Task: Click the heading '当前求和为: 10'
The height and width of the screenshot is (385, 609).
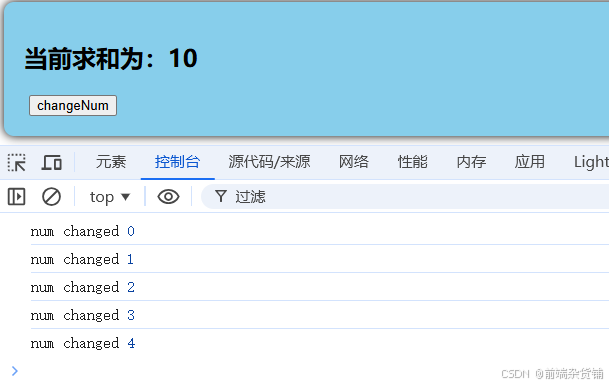Action: 111,59
